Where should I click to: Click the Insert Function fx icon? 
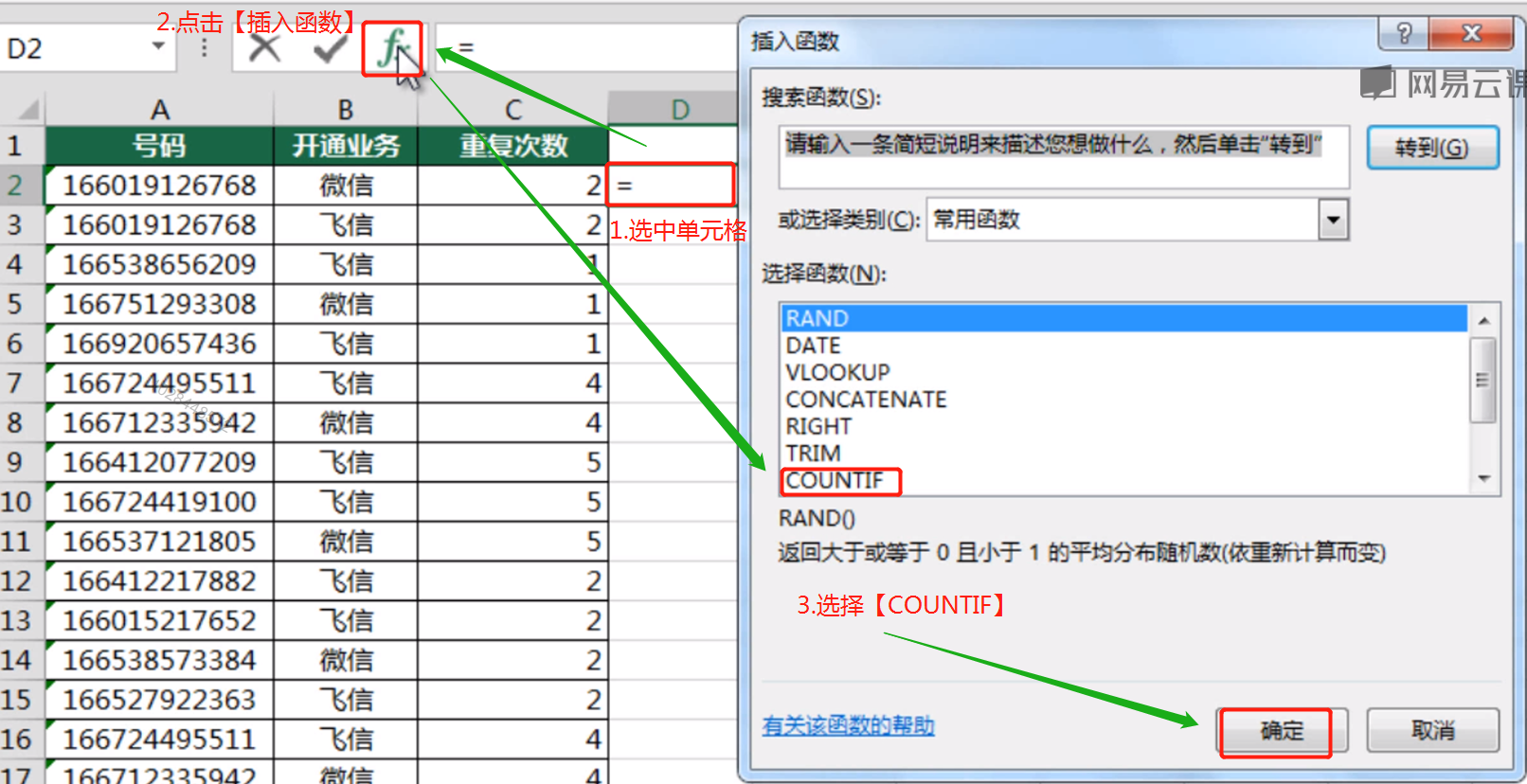(x=391, y=47)
